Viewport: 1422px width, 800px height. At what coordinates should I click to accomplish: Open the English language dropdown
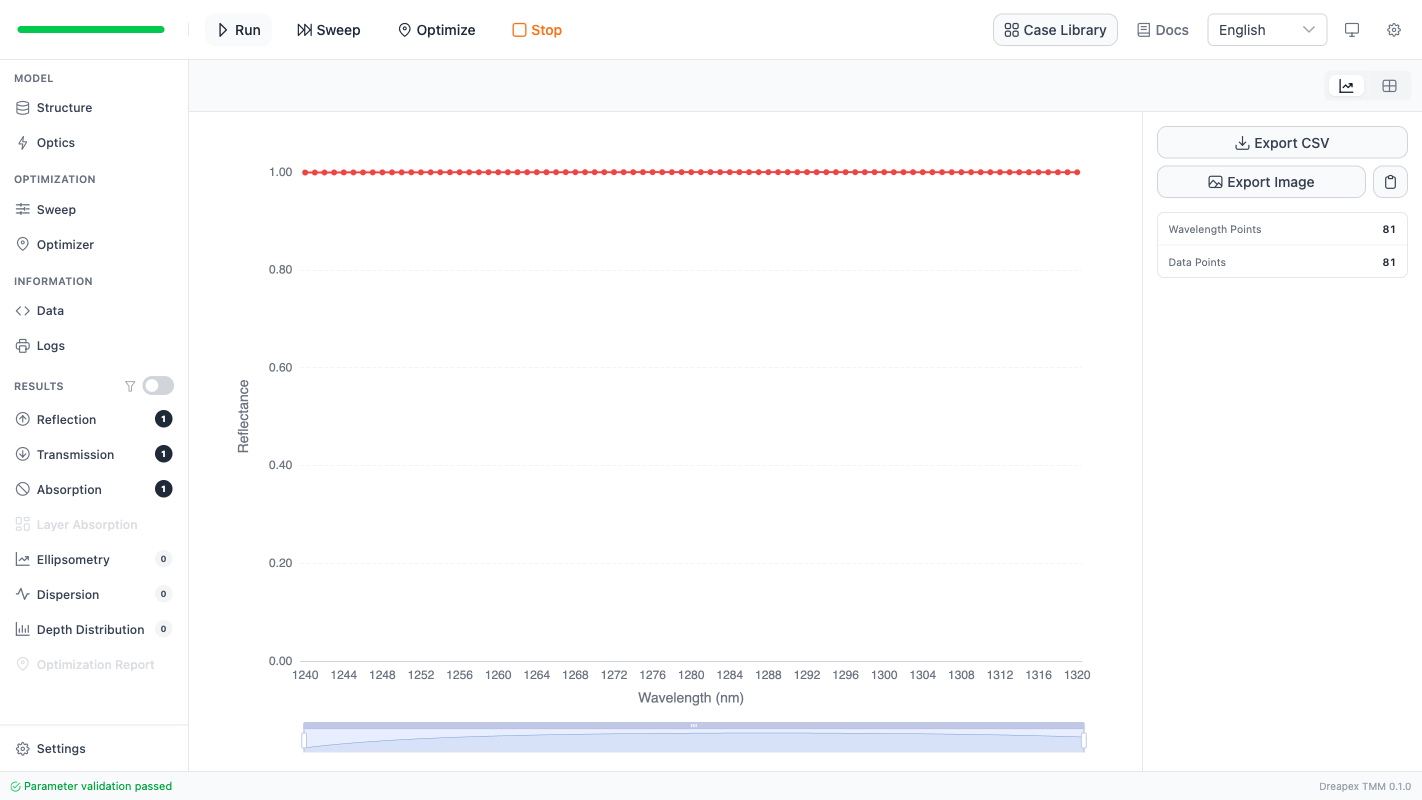[x=1266, y=30]
